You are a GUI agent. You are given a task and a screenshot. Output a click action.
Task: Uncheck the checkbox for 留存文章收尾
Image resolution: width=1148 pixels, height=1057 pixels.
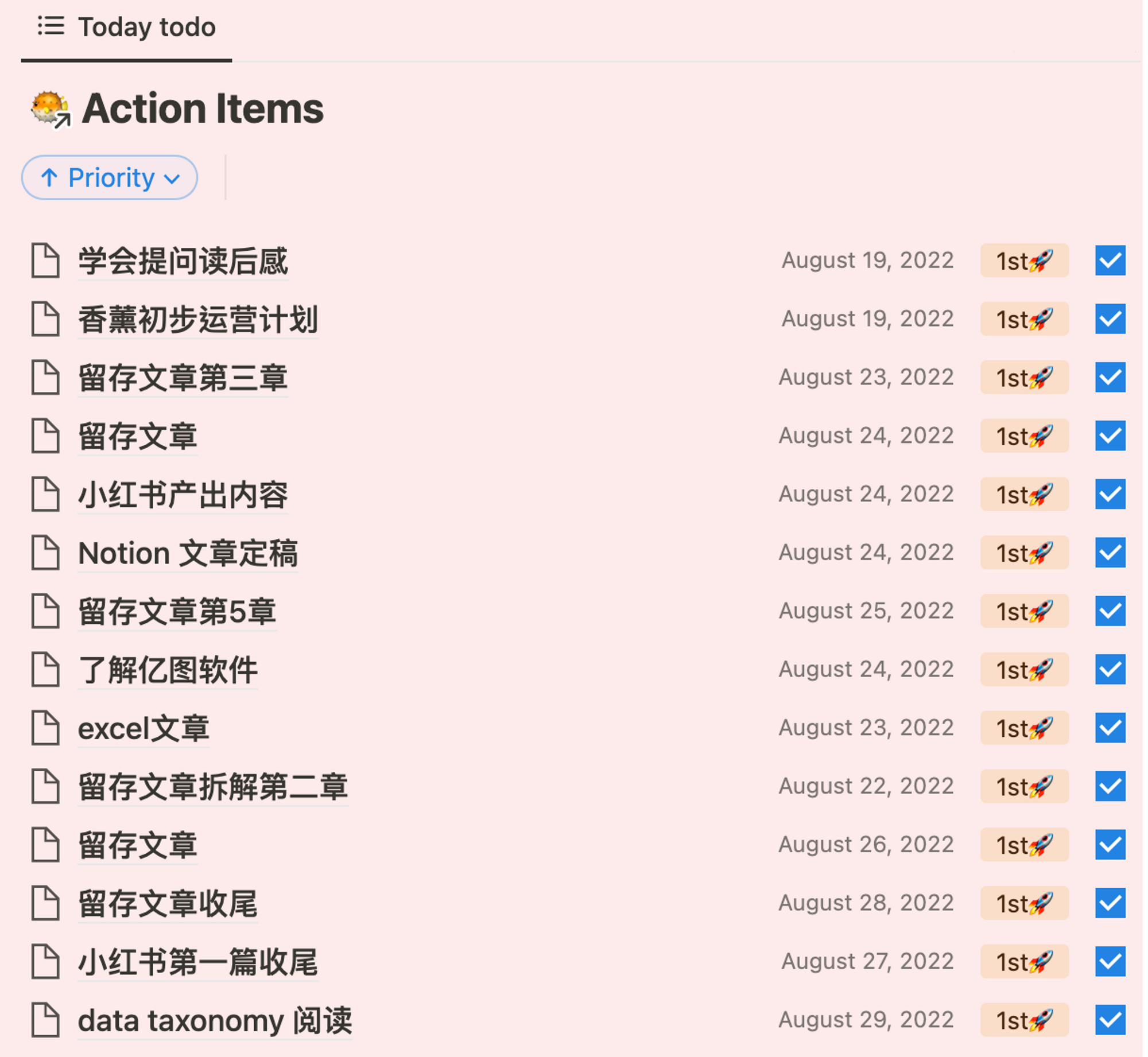tap(1108, 903)
